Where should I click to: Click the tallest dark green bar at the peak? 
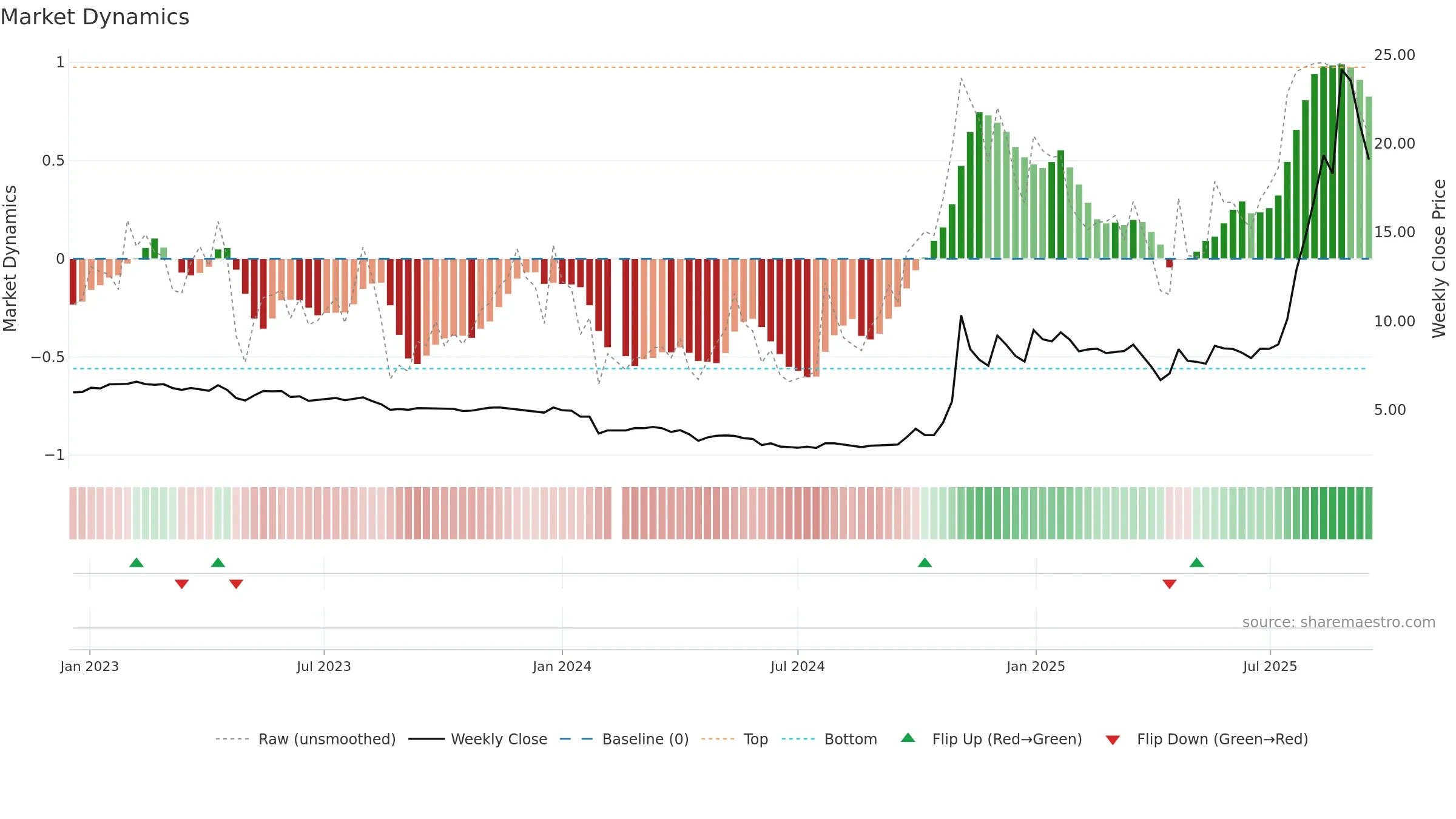(1341, 161)
